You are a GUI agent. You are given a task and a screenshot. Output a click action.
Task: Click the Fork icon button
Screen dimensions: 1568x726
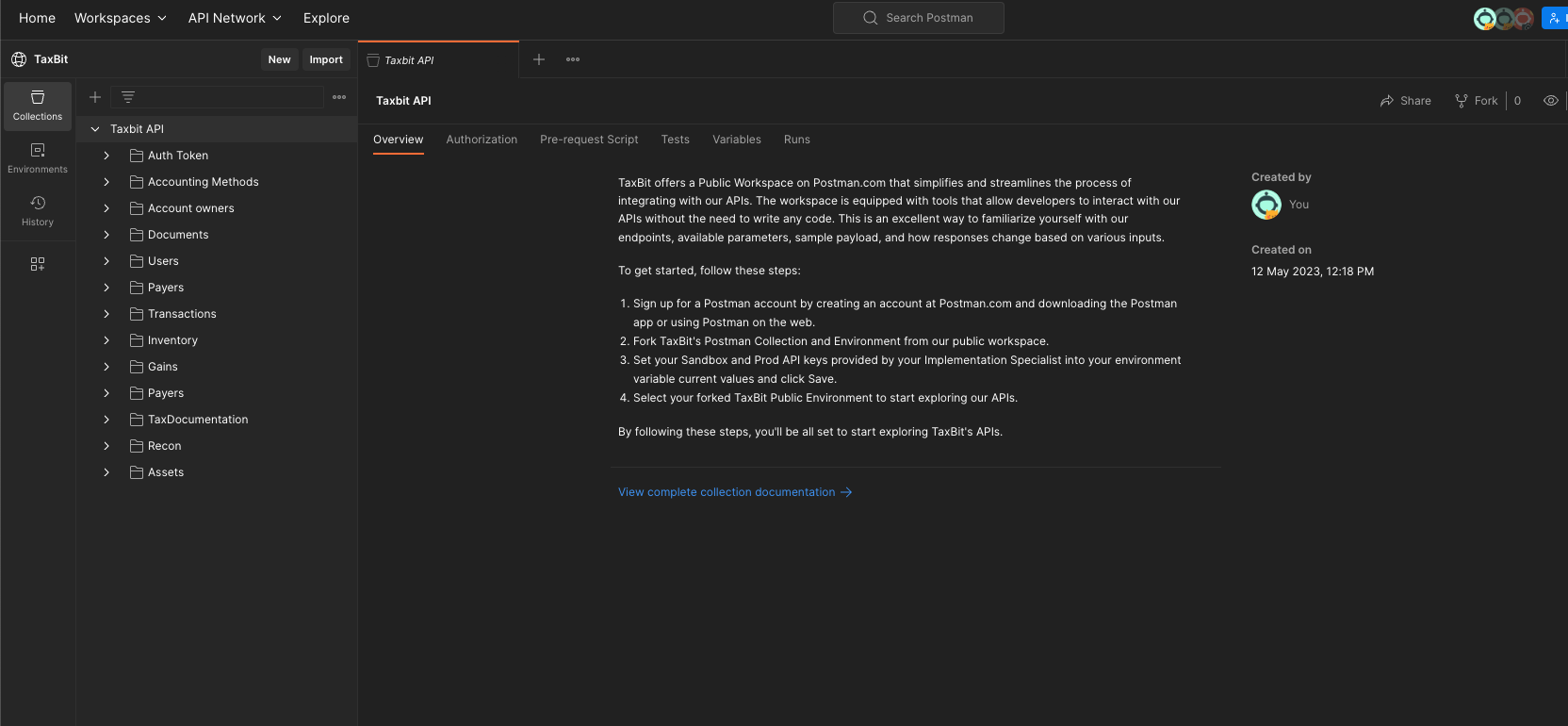(x=1476, y=101)
